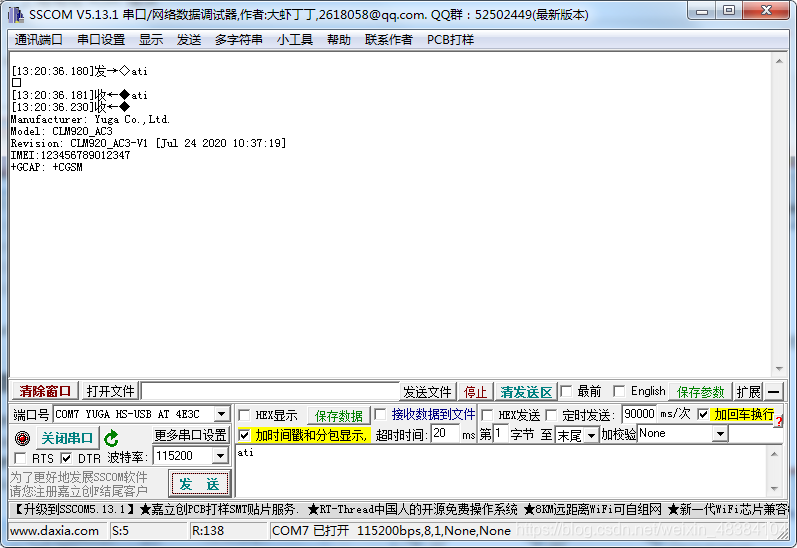Open the 发送 menu
Viewport: 797px width, 548px height.
189,40
